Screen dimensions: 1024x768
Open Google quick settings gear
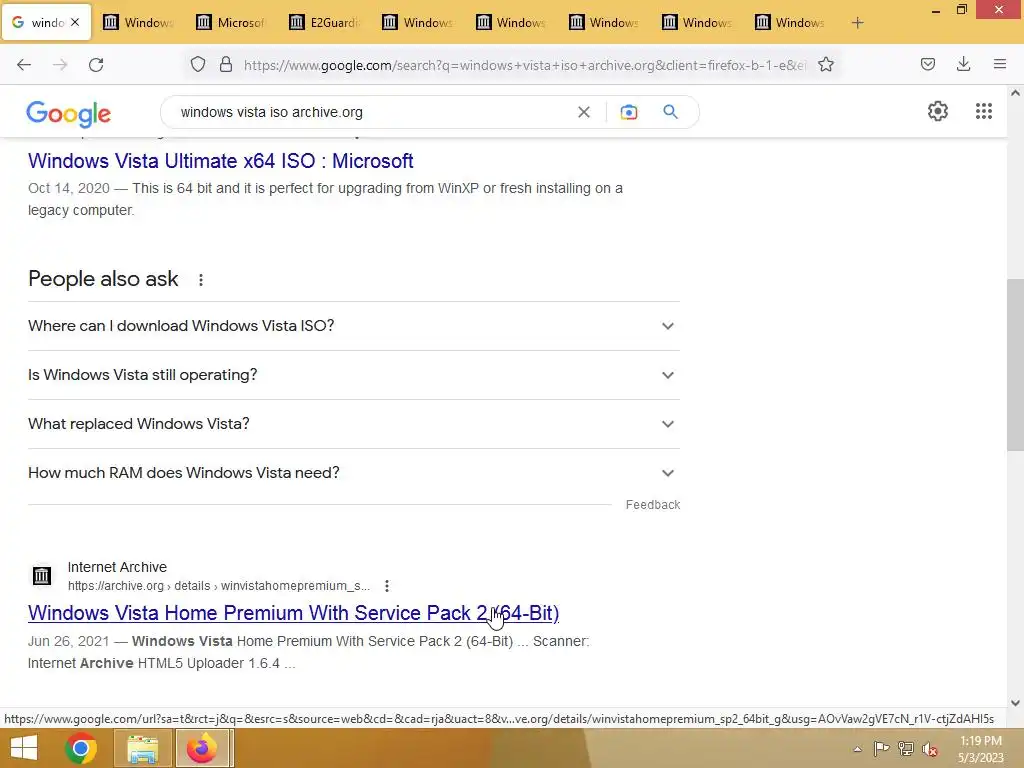click(938, 111)
